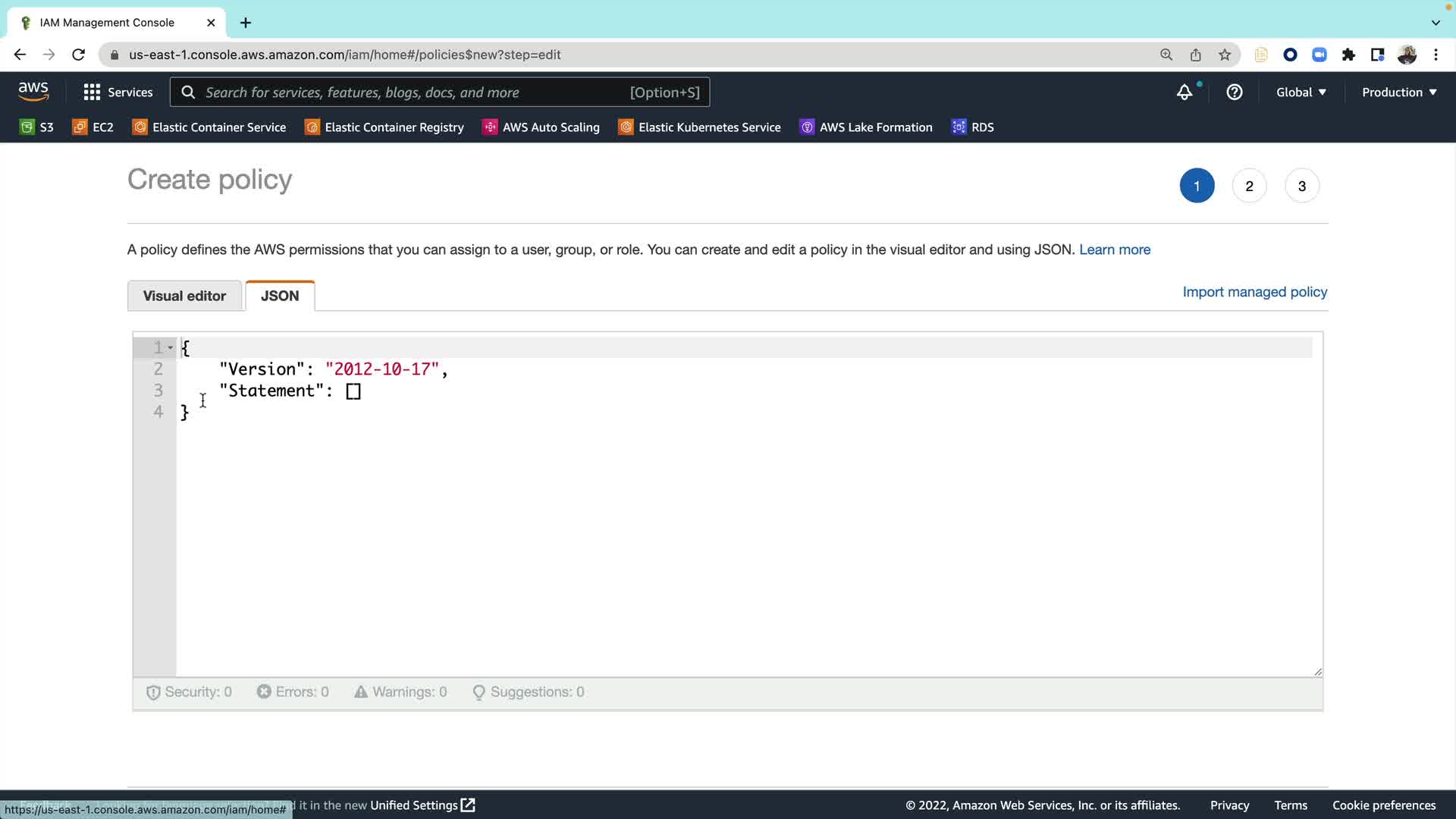1456x819 pixels.
Task: Expand the Production account dropdown
Action: pyautogui.click(x=1399, y=93)
